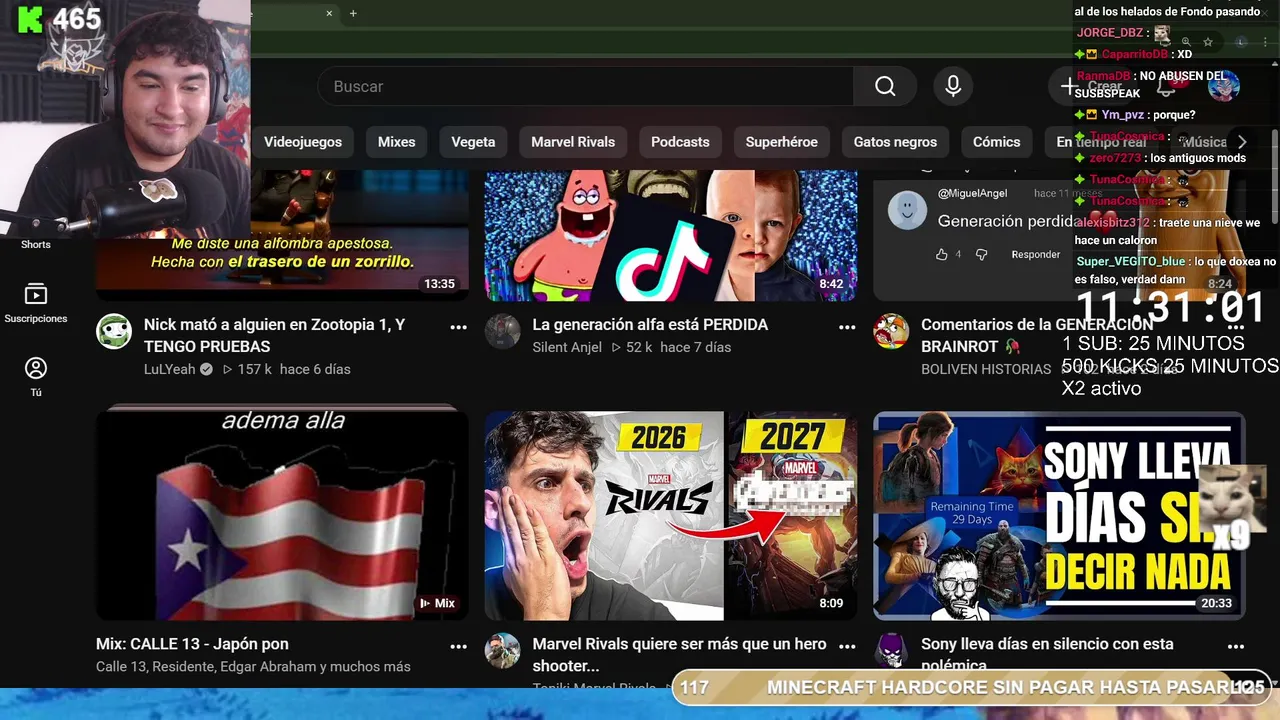Close the browser tab

329,13
